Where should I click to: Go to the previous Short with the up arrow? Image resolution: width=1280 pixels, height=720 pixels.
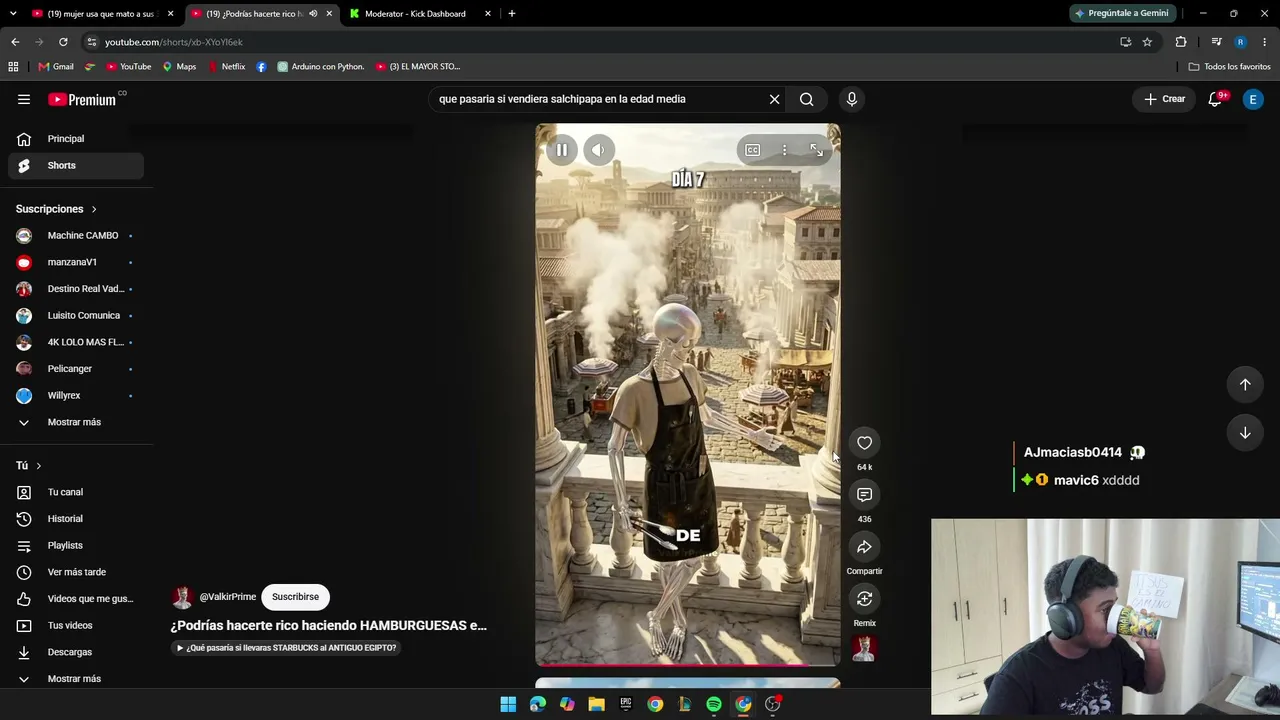pos(1245,384)
